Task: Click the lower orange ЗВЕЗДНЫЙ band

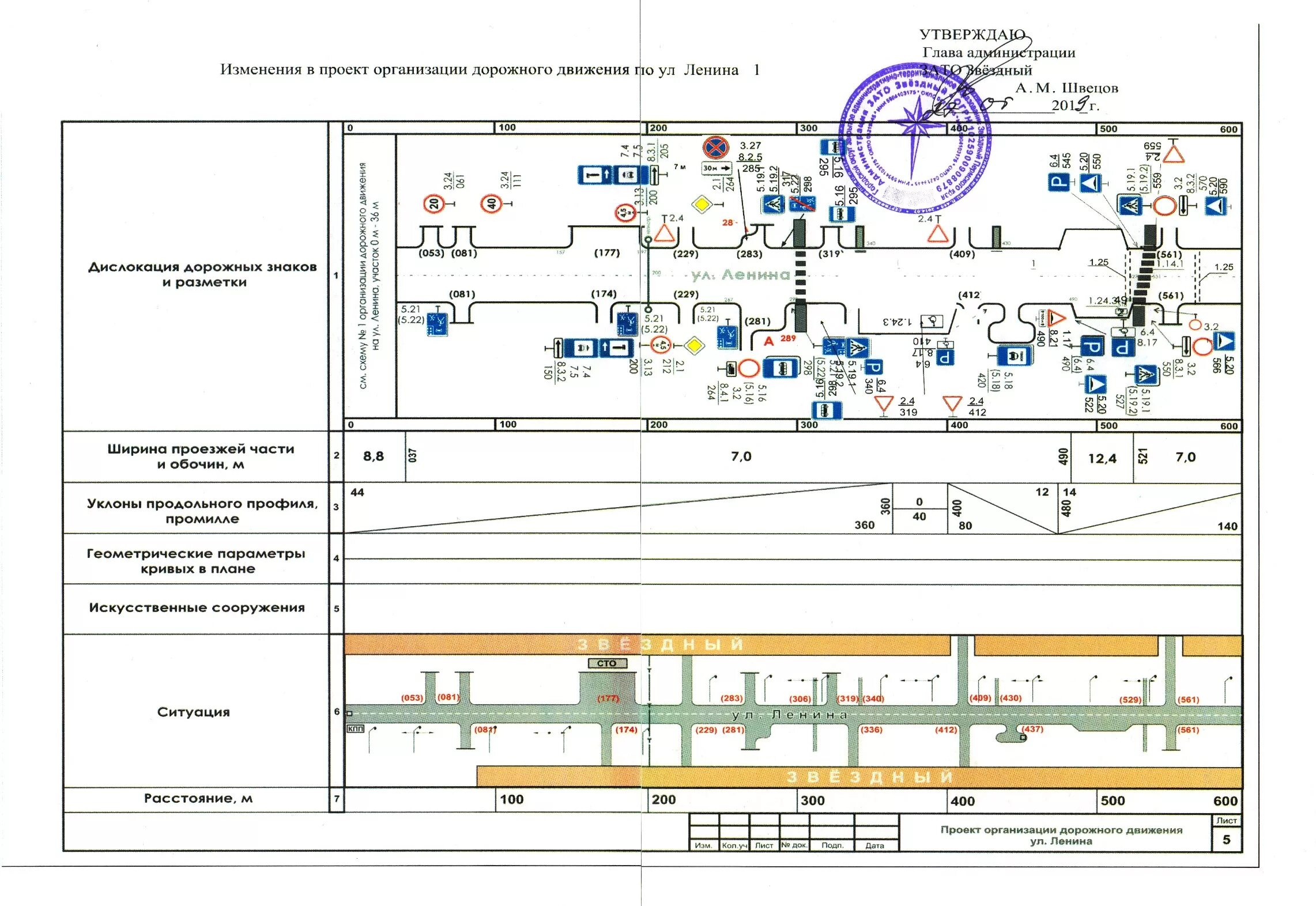Action: [x=859, y=777]
